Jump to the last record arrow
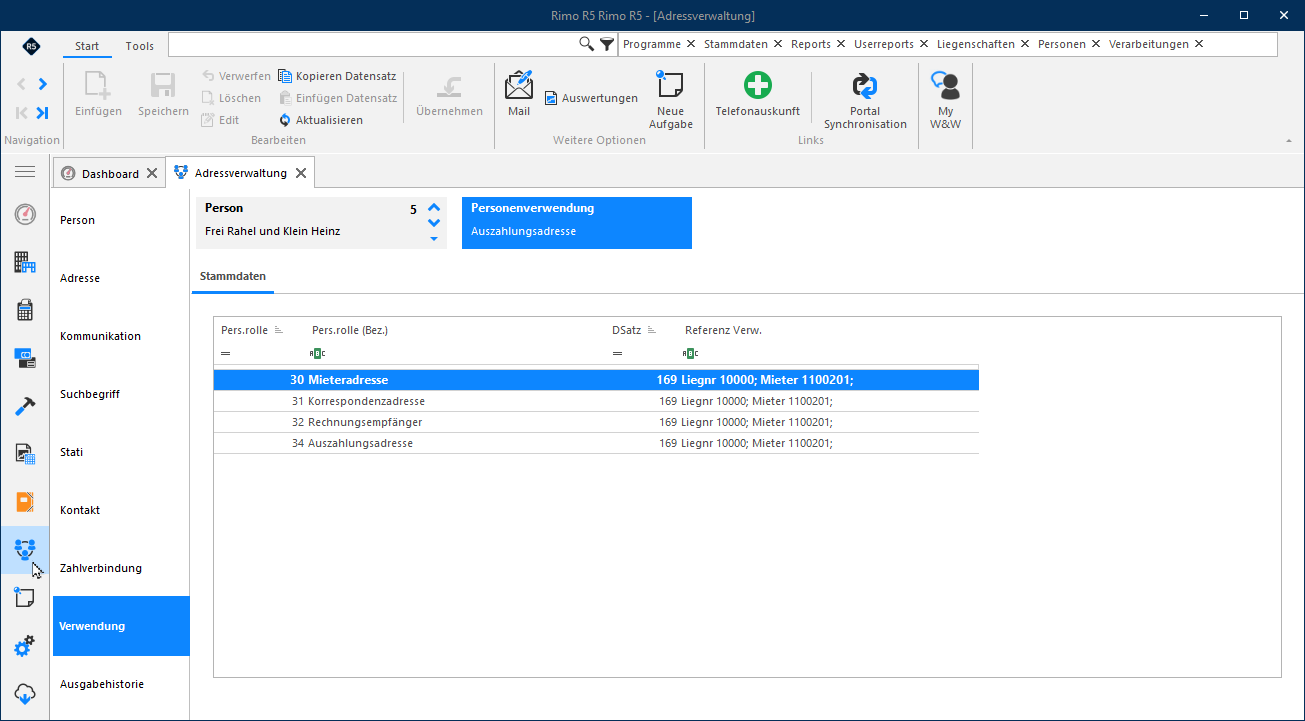1305x721 pixels. pos(43,112)
